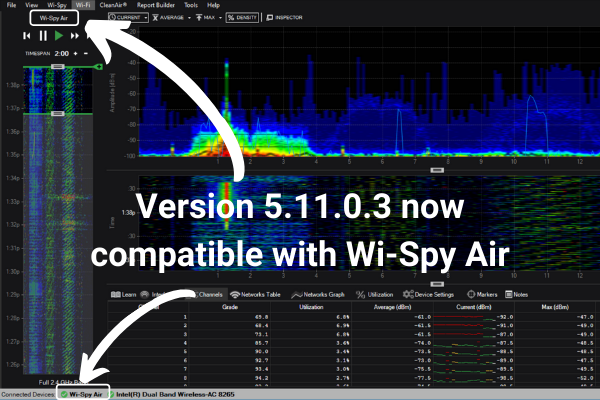Click splitter handle below density graph
This screenshot has height=400, width=600.
click(437, 170)
